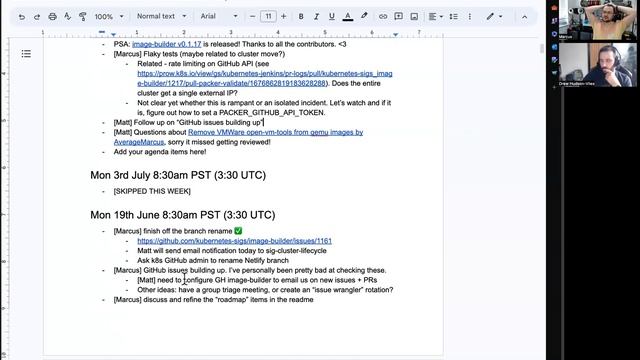Toggle underline formatting
The image size is (640, 360).
pos(331,17)
